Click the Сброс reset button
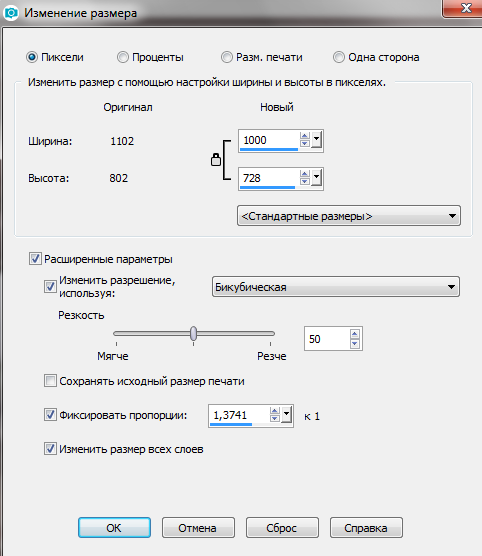Viewport: 482px width, 556px height. pos(282,528)
